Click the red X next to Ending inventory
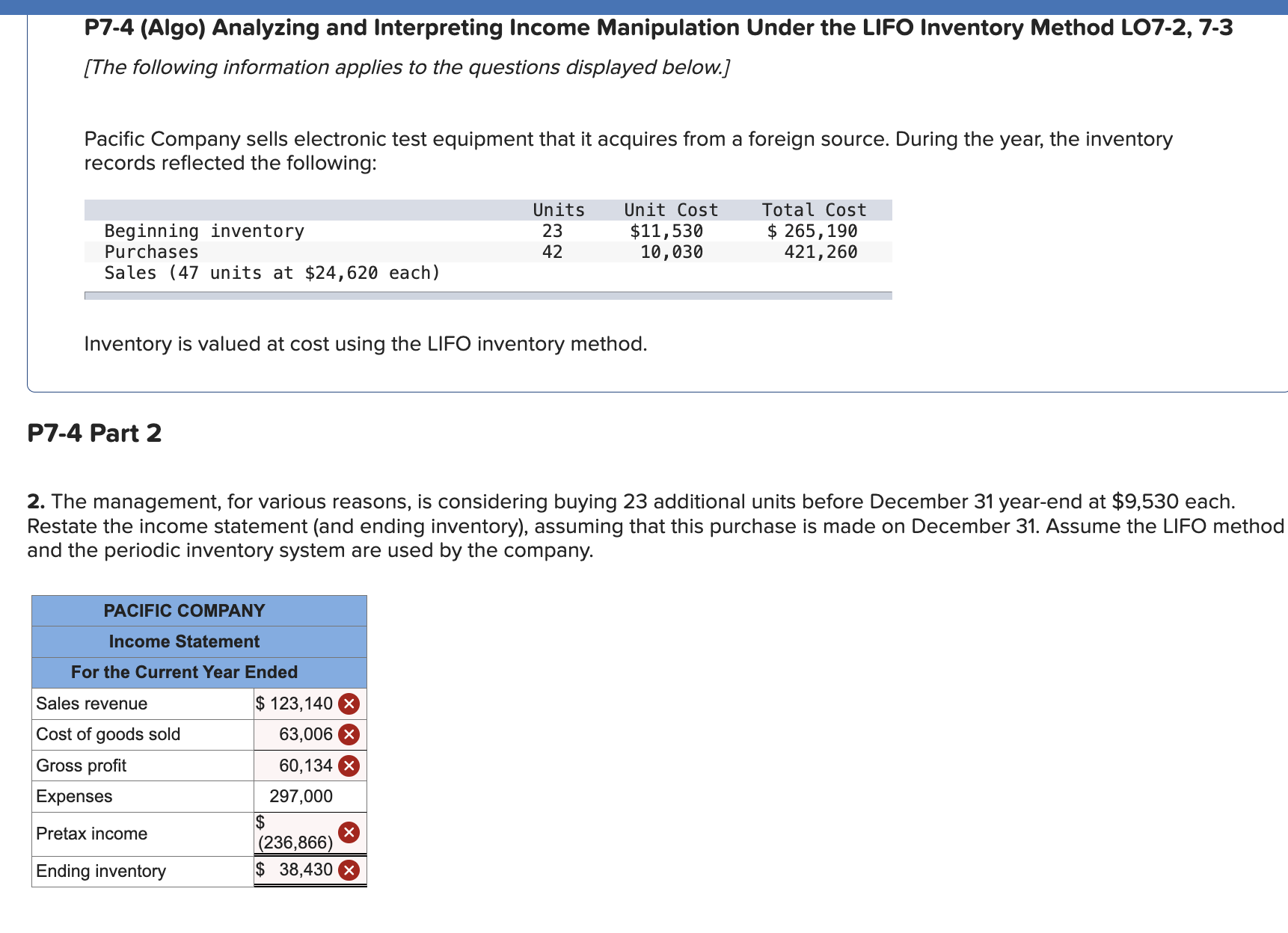This screenshot has height=933, width=1288. 349,870
